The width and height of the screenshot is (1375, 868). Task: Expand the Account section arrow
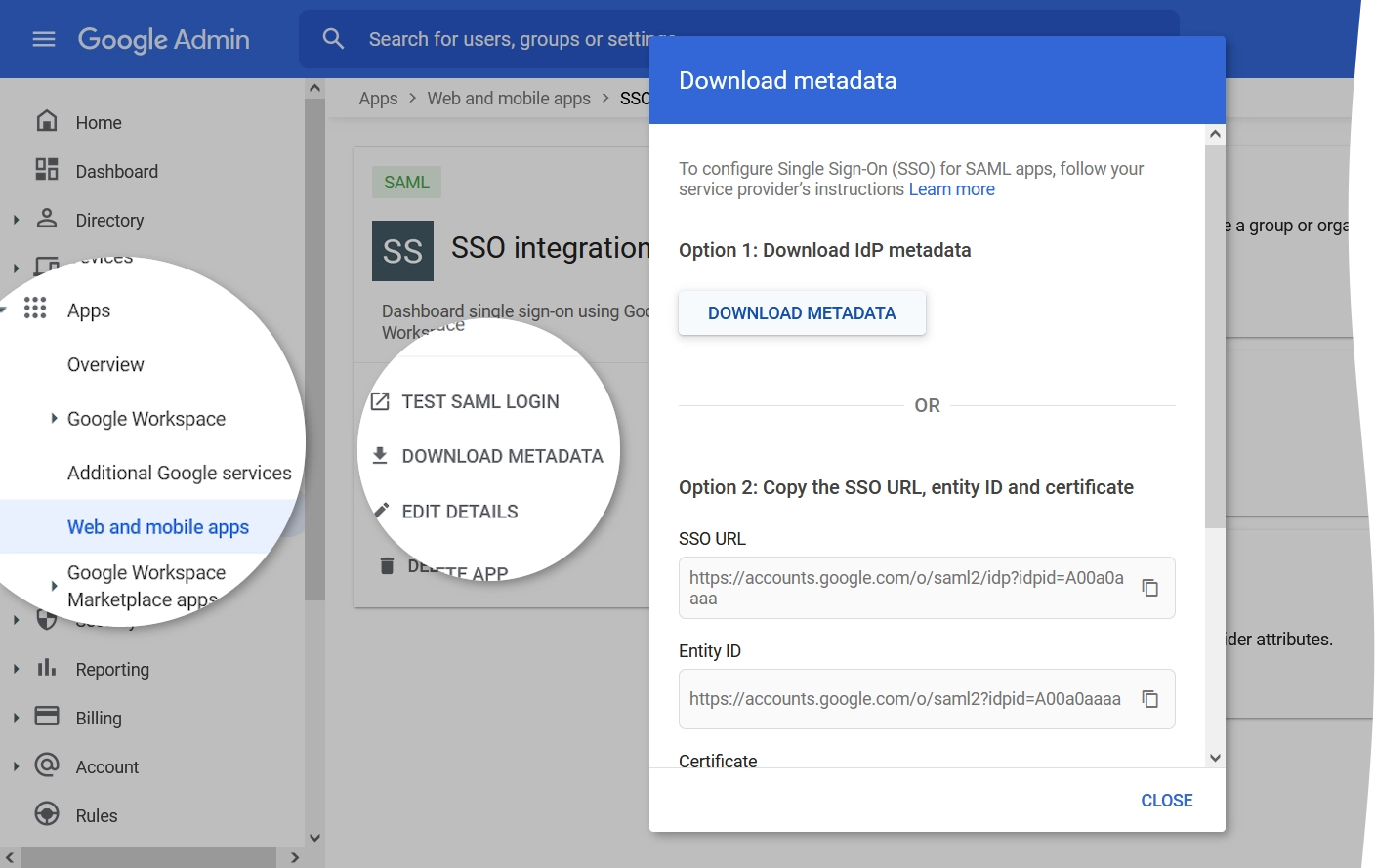click(16, 766)
